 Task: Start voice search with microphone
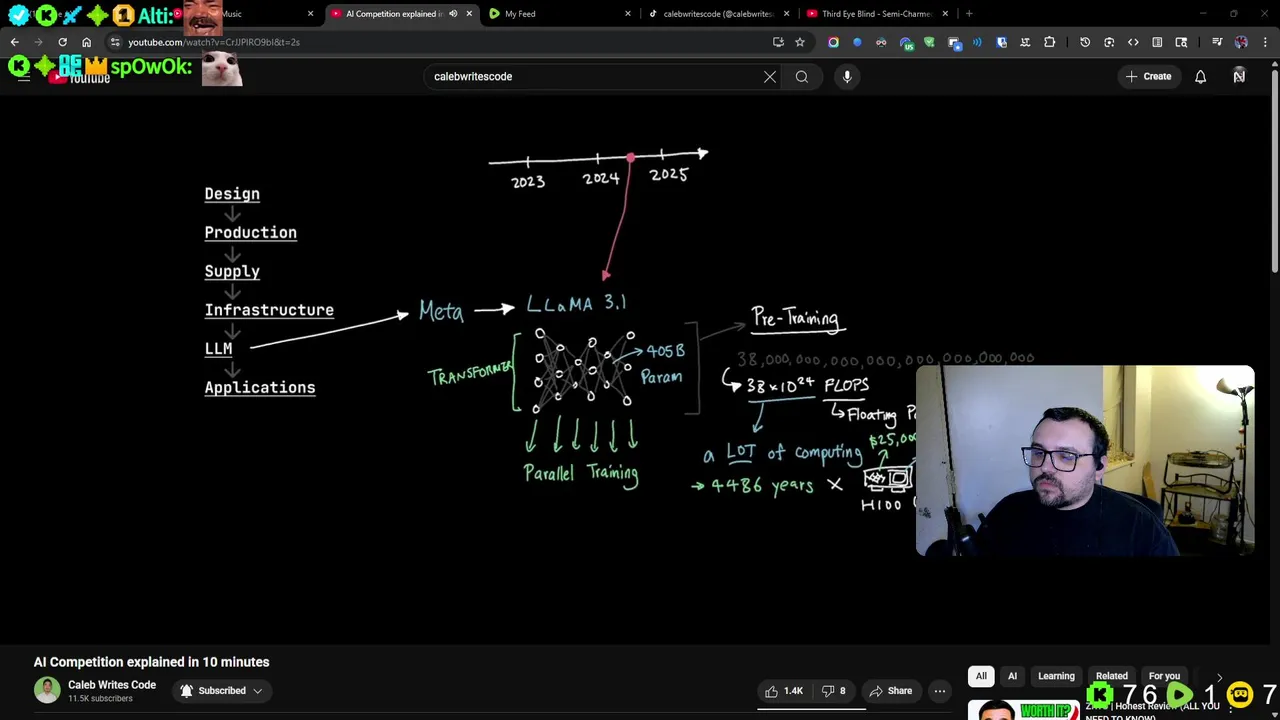(847, 76)
